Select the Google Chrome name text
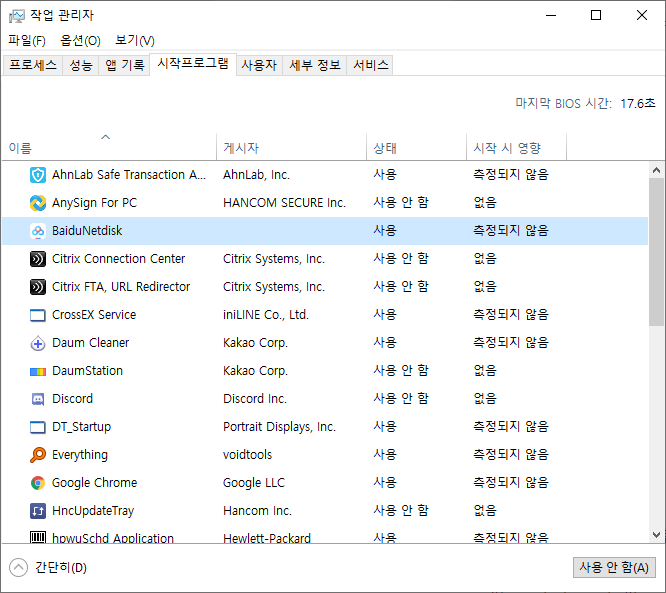 coord(94,483)
